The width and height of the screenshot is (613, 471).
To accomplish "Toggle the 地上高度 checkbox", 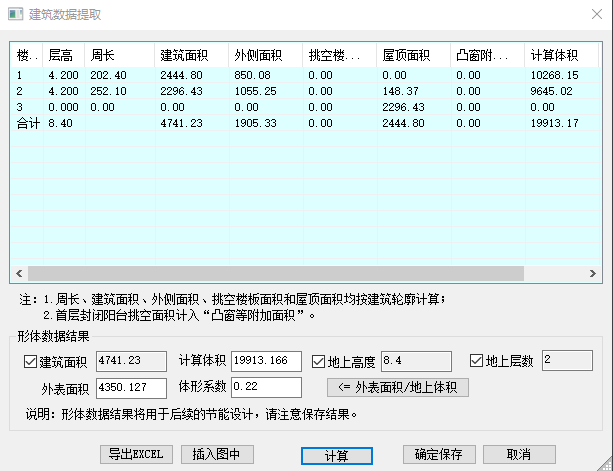I will click(x=319, y=362).
